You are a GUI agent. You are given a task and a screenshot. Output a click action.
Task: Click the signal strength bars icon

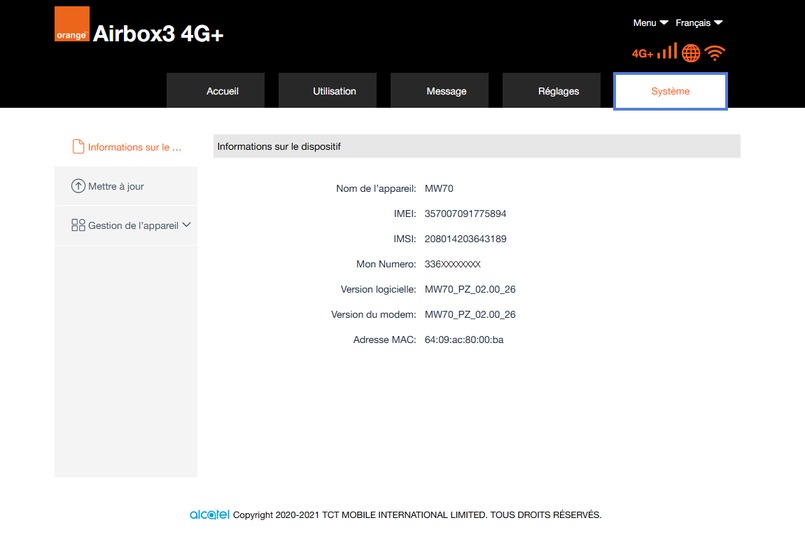(667, 52)
